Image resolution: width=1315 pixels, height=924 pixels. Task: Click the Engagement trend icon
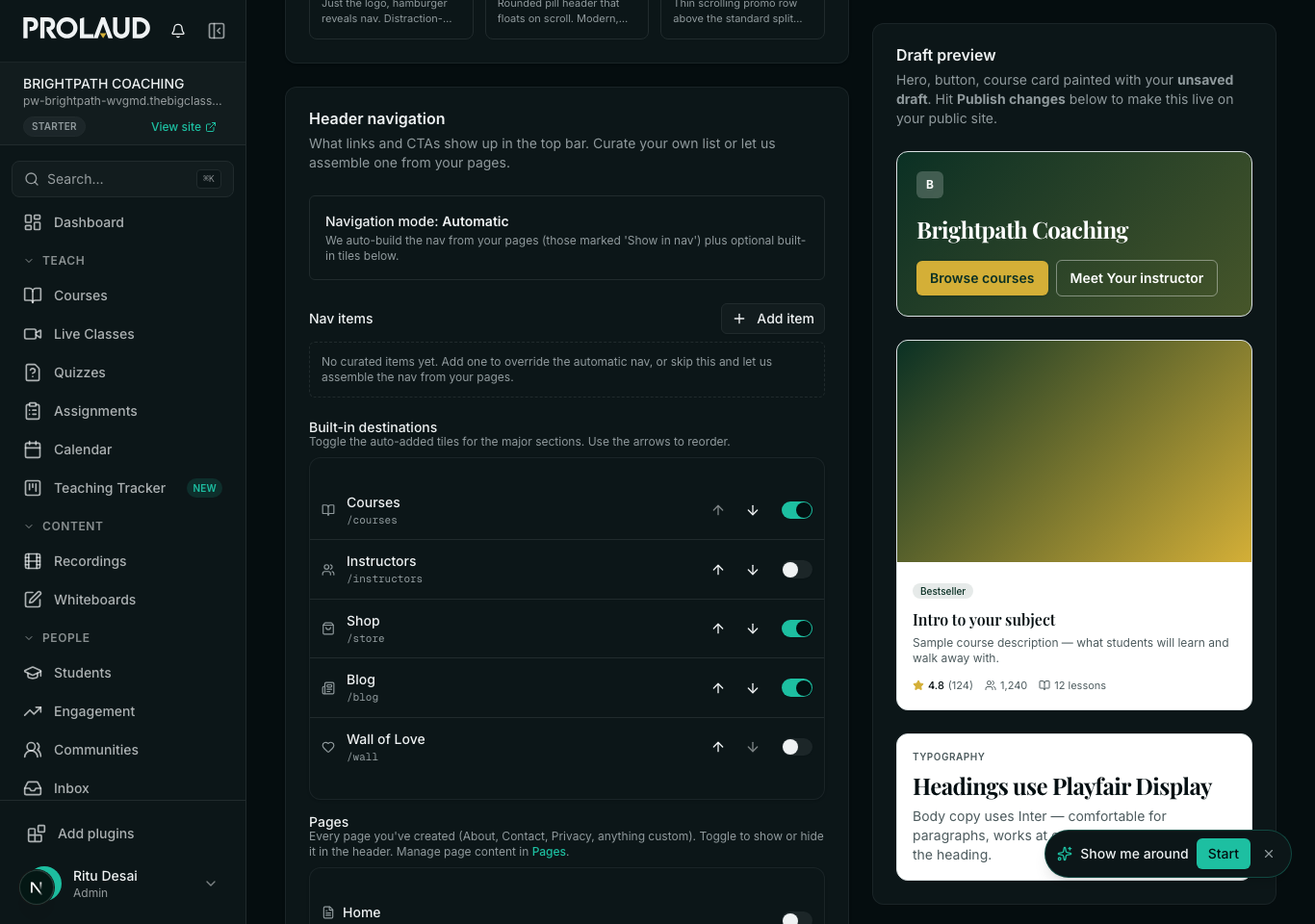coord(33,711)
